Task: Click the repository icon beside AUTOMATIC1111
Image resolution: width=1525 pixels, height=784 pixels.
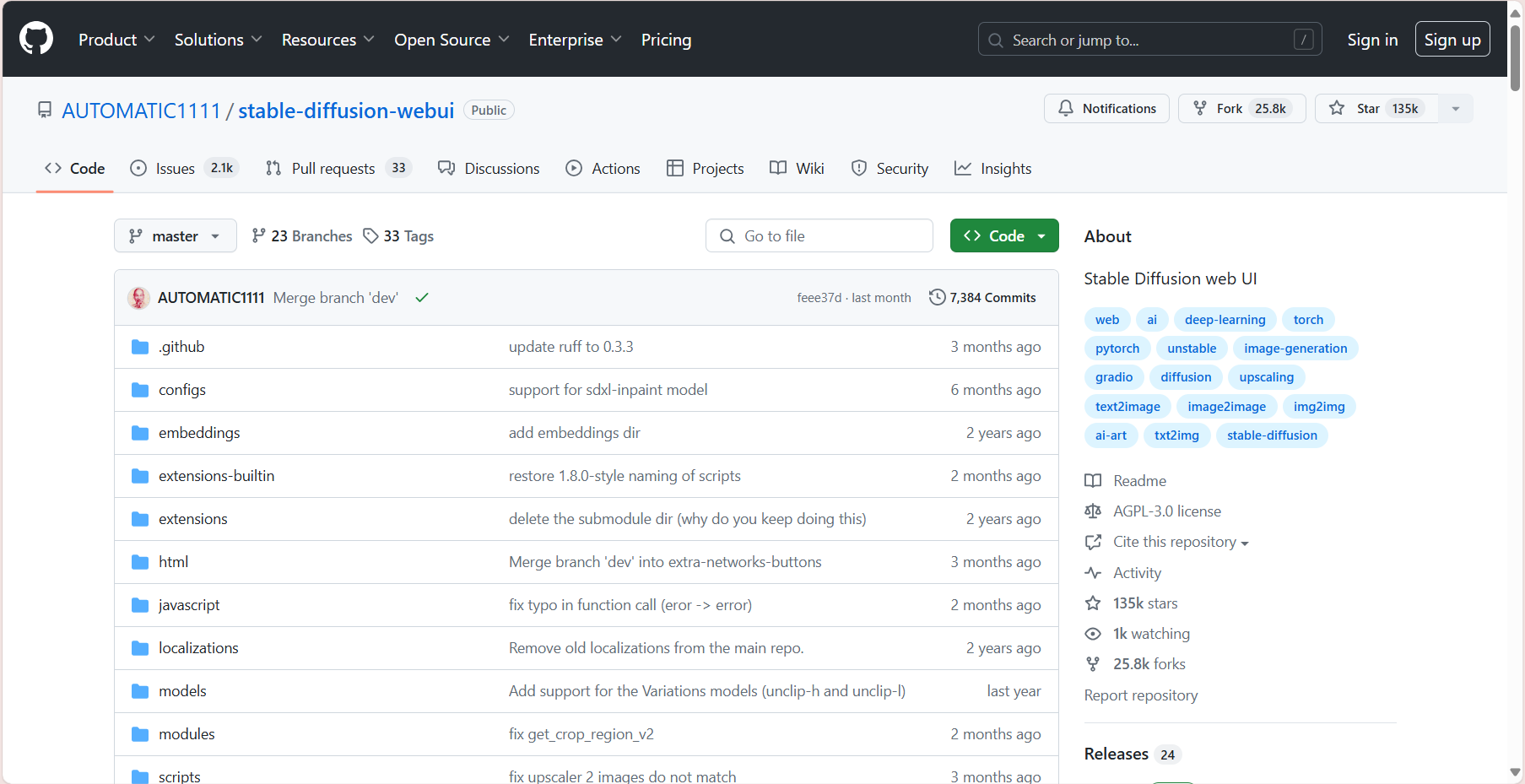Action: coord(45,110)
